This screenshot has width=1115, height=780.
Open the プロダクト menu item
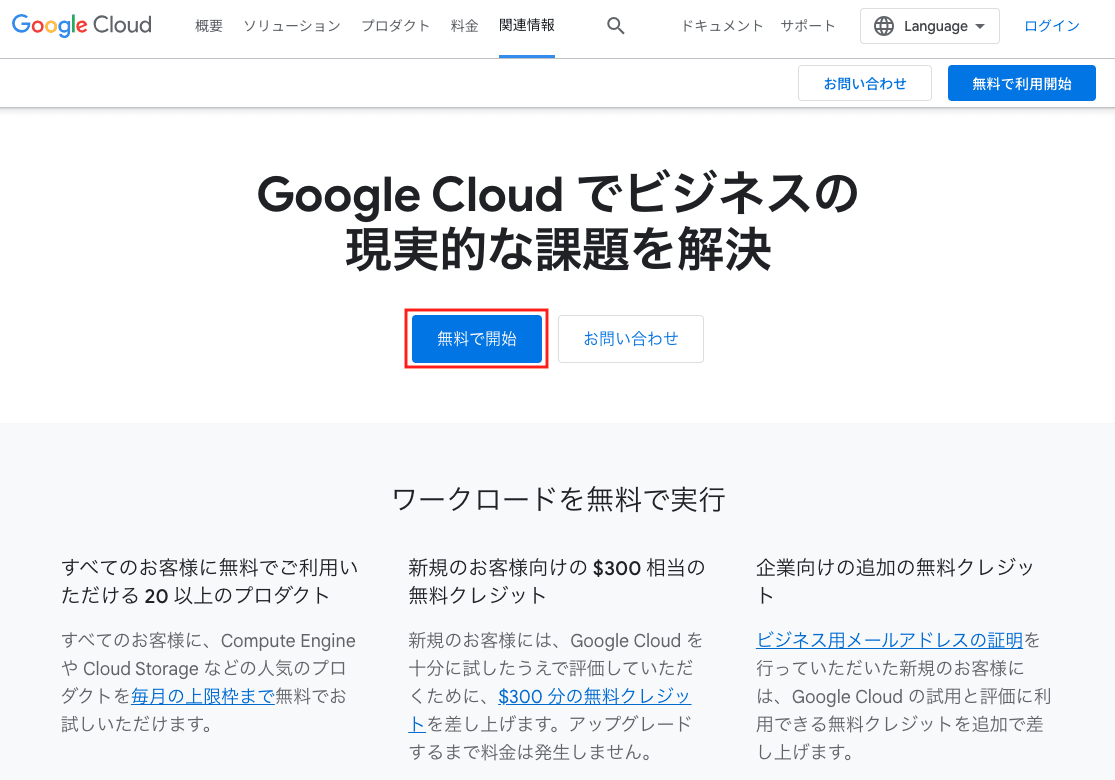396,26
